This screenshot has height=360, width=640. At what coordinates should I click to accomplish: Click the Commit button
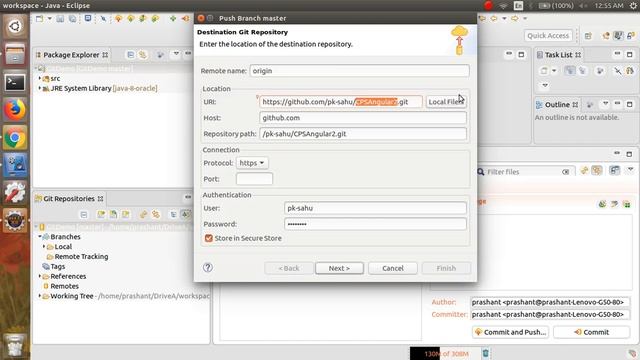coord(591,332)
